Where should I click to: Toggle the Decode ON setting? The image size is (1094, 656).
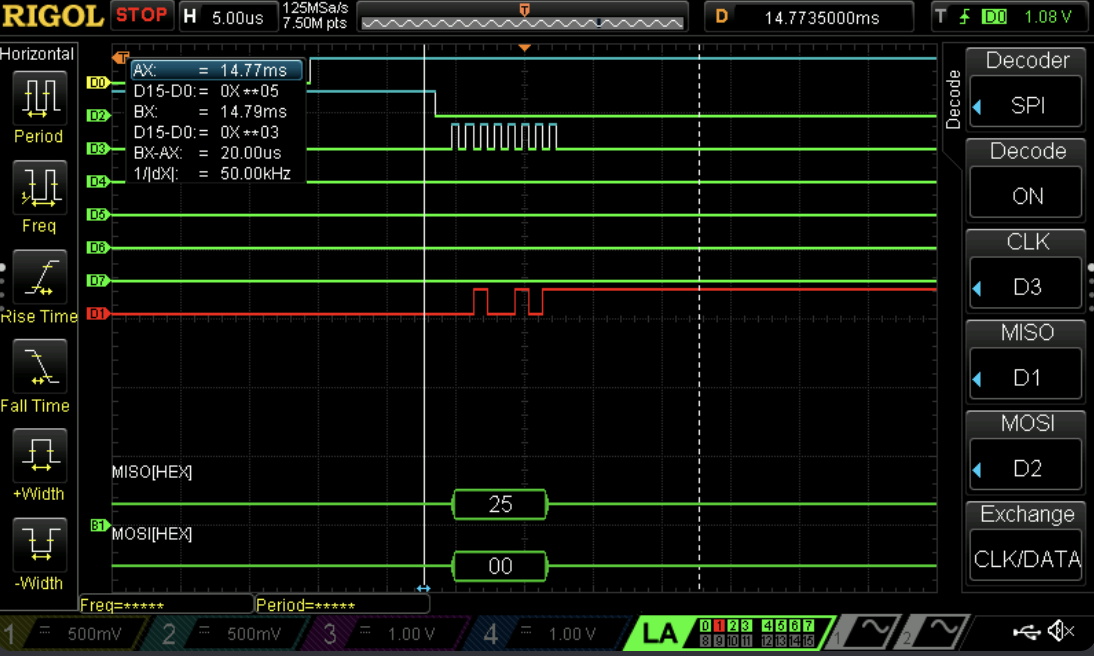(x=1027, y=181)
